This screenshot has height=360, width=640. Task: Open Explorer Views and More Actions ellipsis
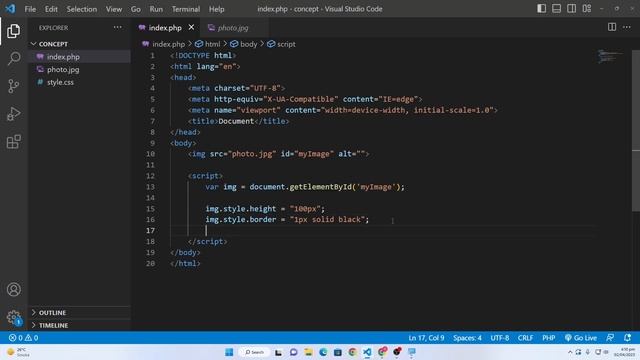point(118,27)
